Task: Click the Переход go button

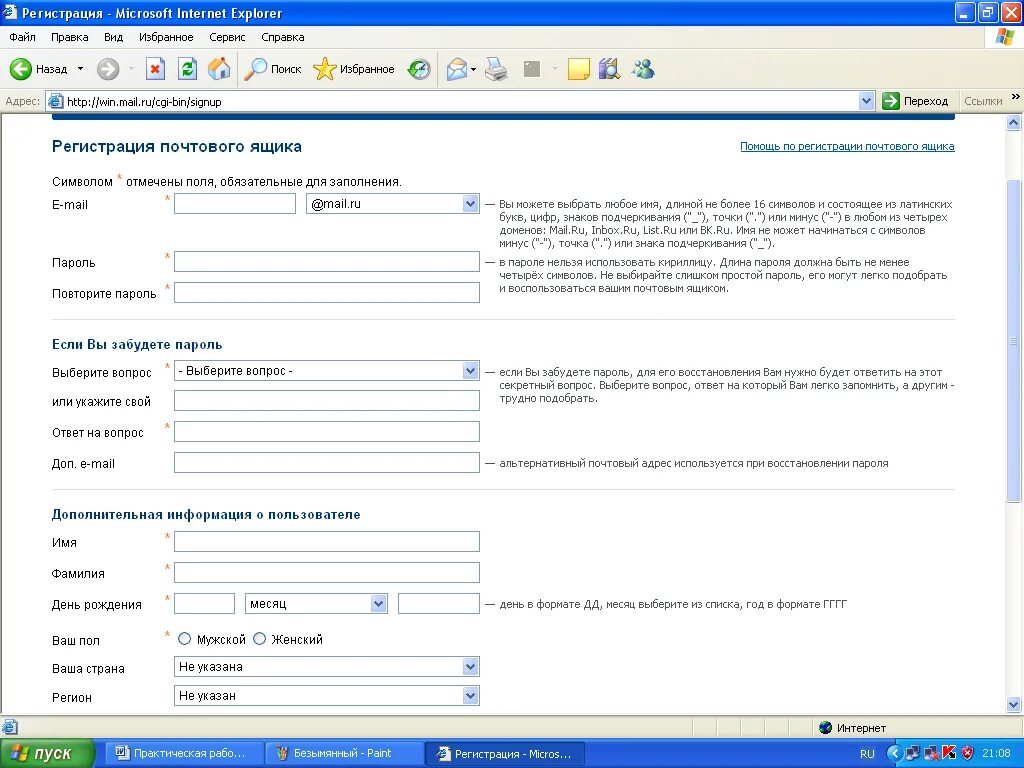Action: click(915, 101)
